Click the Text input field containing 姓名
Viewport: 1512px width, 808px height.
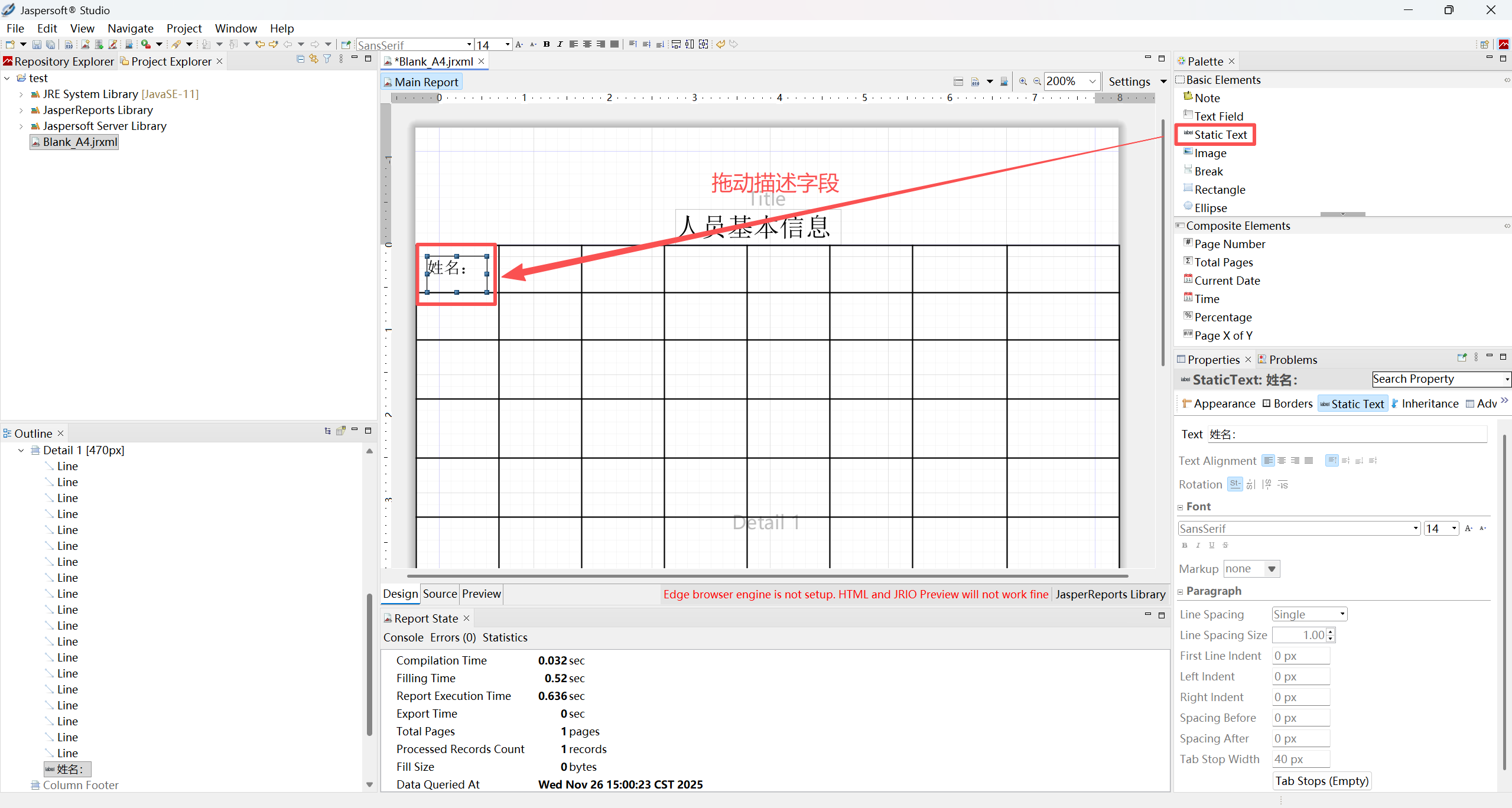(x=1346, y=434)
